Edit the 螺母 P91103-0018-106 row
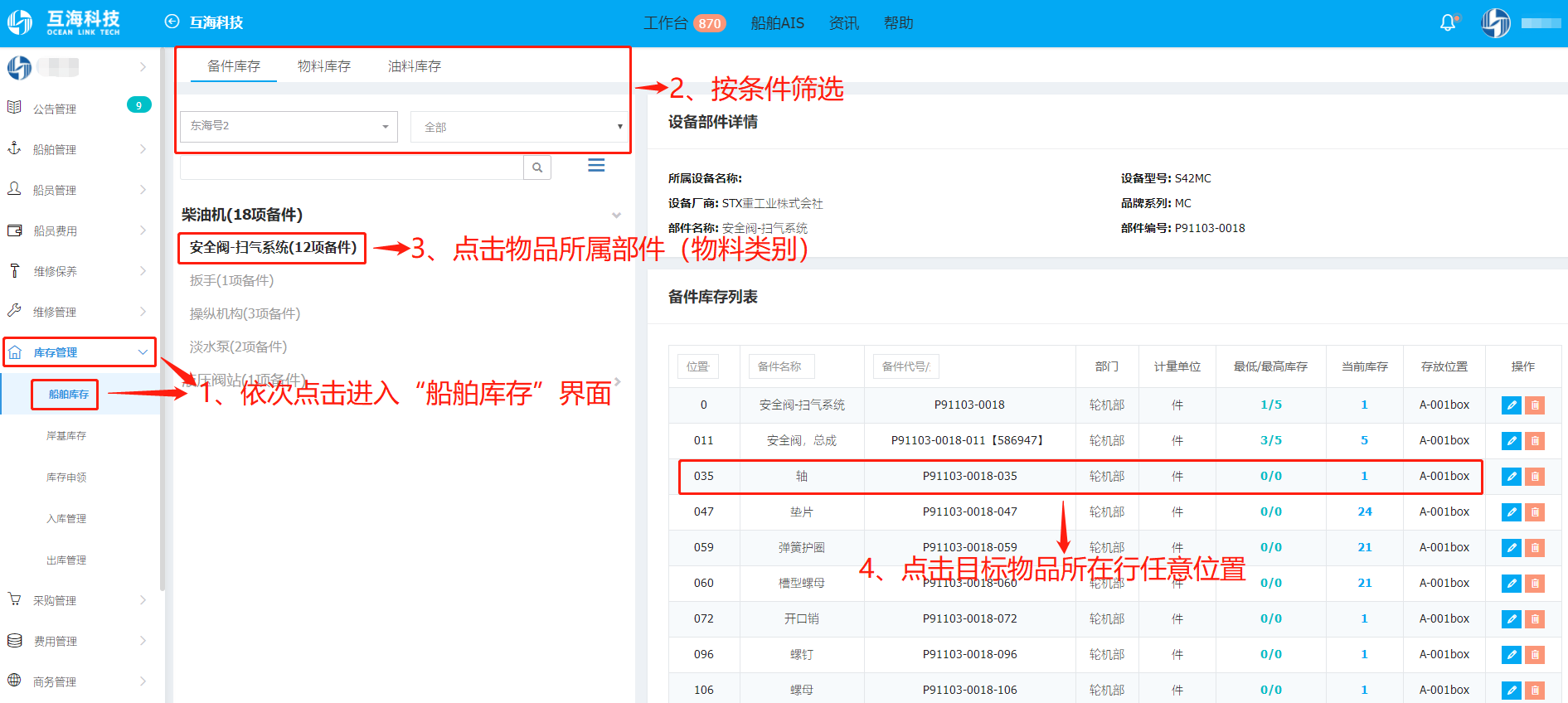Viewport: 1568px width, 703px height. pyautogui.click(x=1512, y=691)
